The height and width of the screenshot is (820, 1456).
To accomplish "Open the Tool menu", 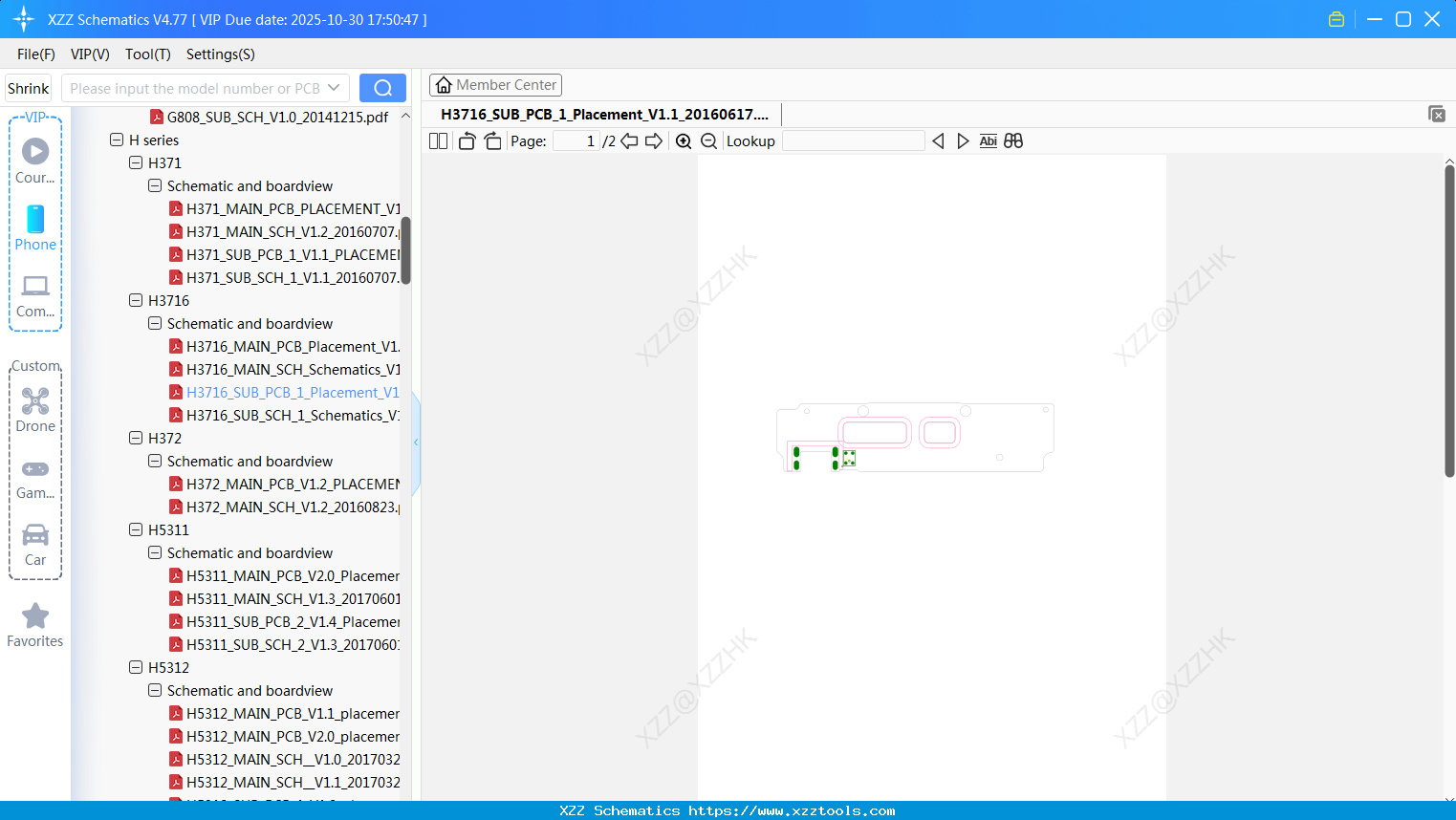I will [x=147, y=54].
